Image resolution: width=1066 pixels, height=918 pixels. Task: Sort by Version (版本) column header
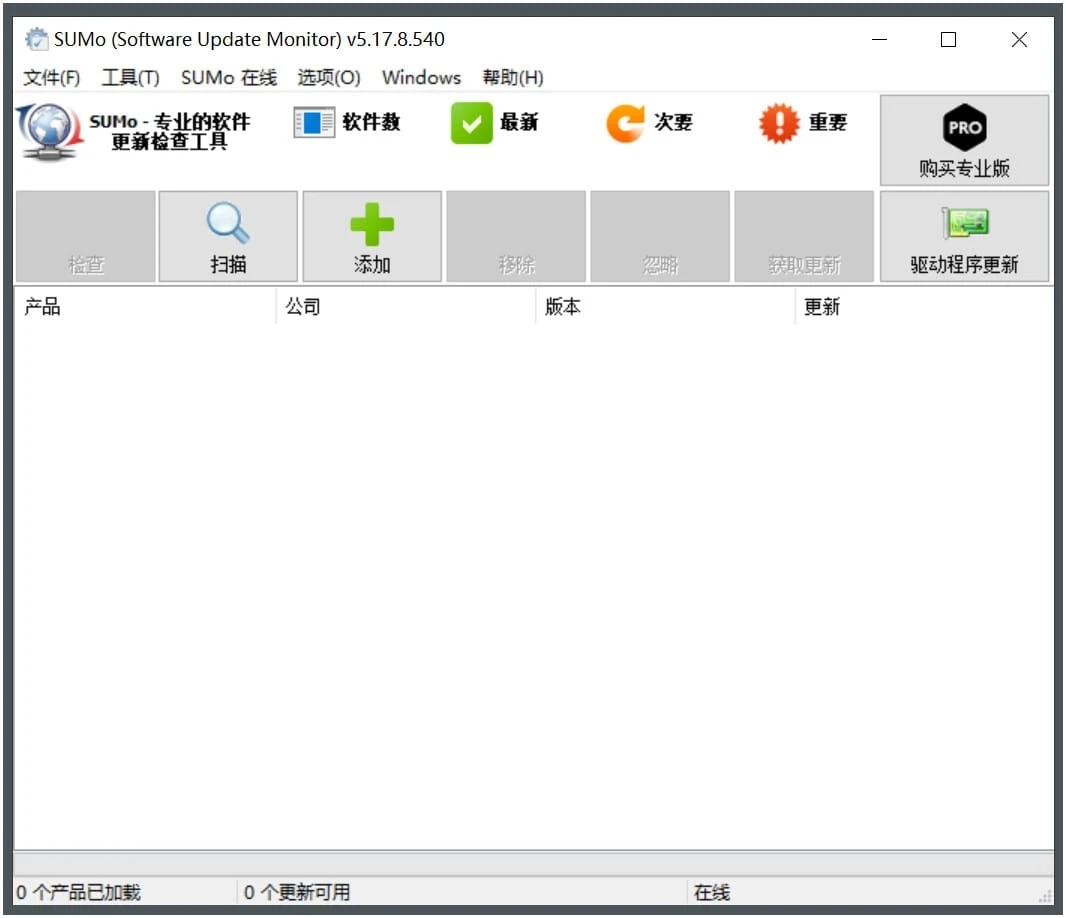click(665, 307)
